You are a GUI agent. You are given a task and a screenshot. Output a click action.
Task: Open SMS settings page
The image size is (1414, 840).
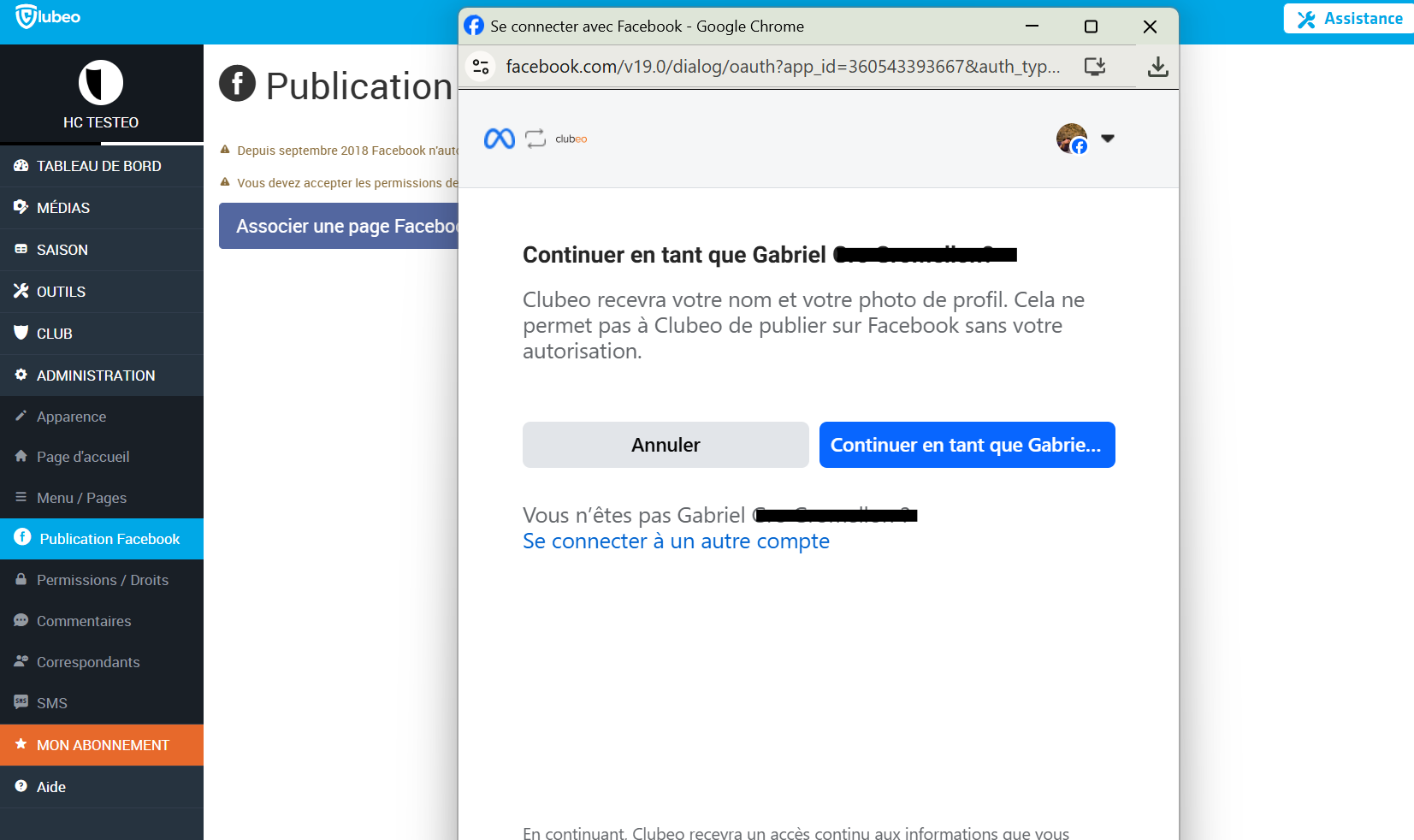click(102, 703)
